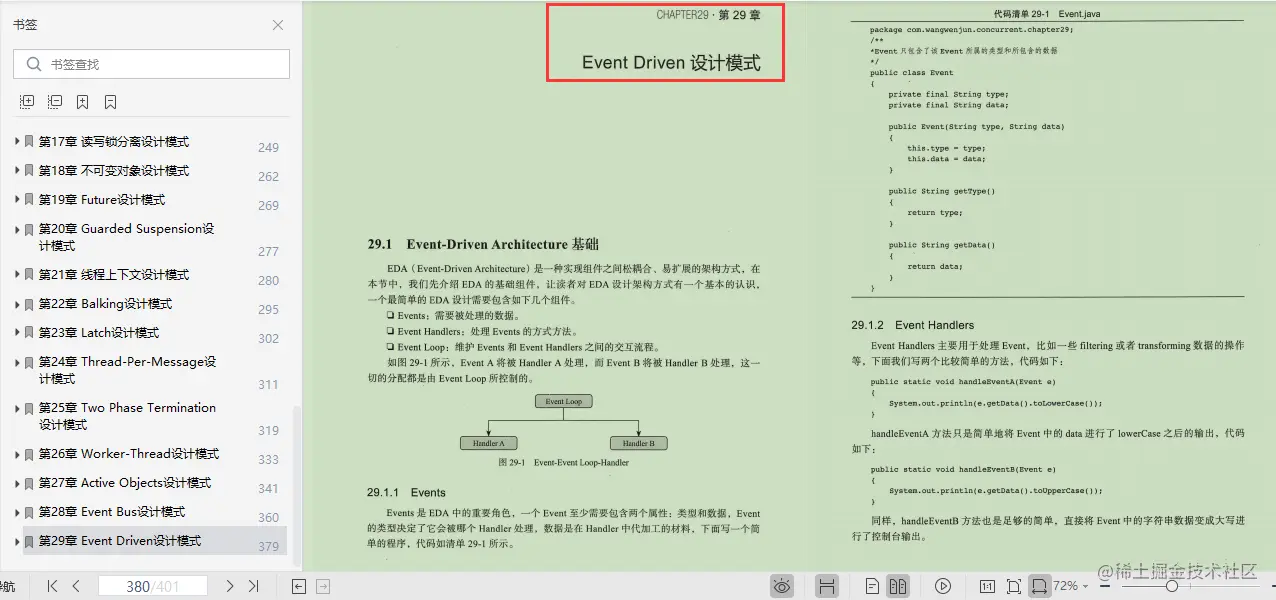Click inside the bookmark search field

tap(150, 64)
